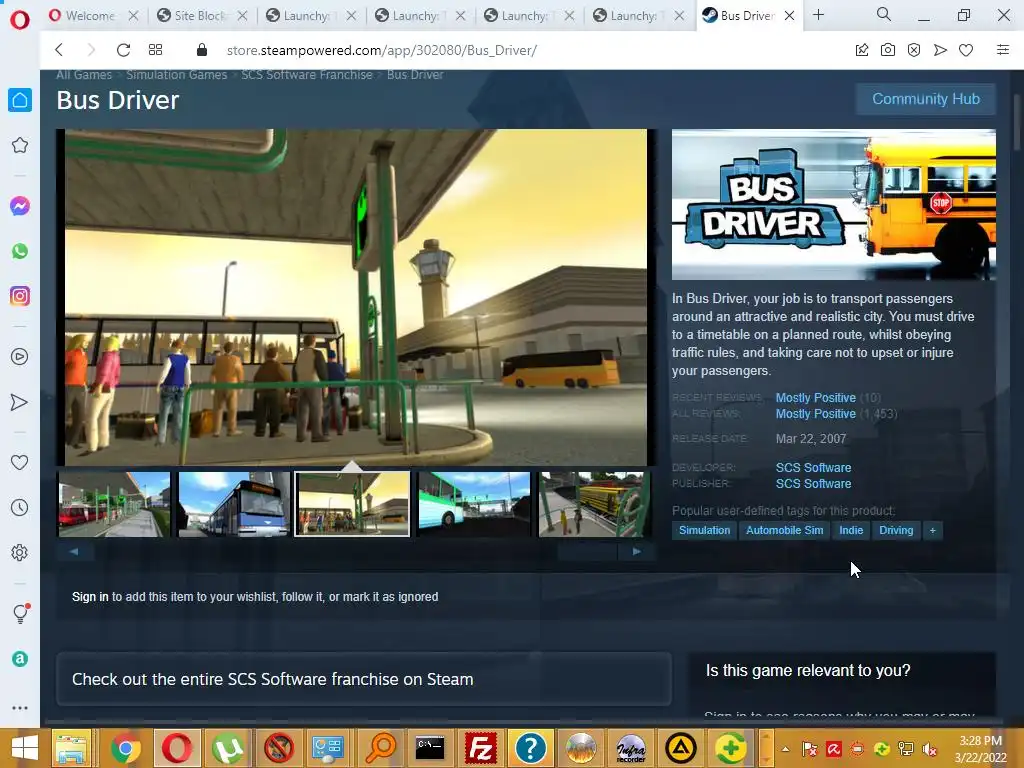Go back to the previous page

[x=59, y=50]
